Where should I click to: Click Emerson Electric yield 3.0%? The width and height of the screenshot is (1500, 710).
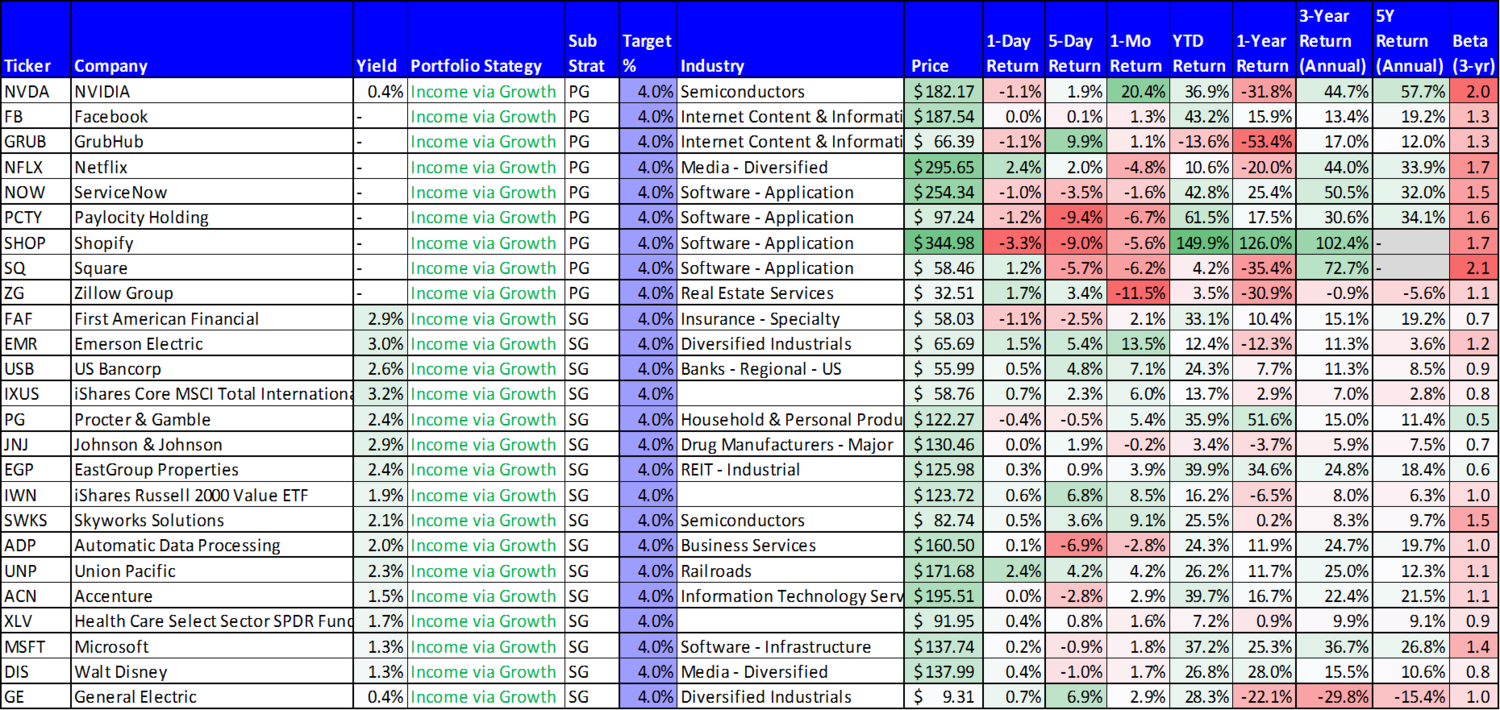click(x=380, y=344)
